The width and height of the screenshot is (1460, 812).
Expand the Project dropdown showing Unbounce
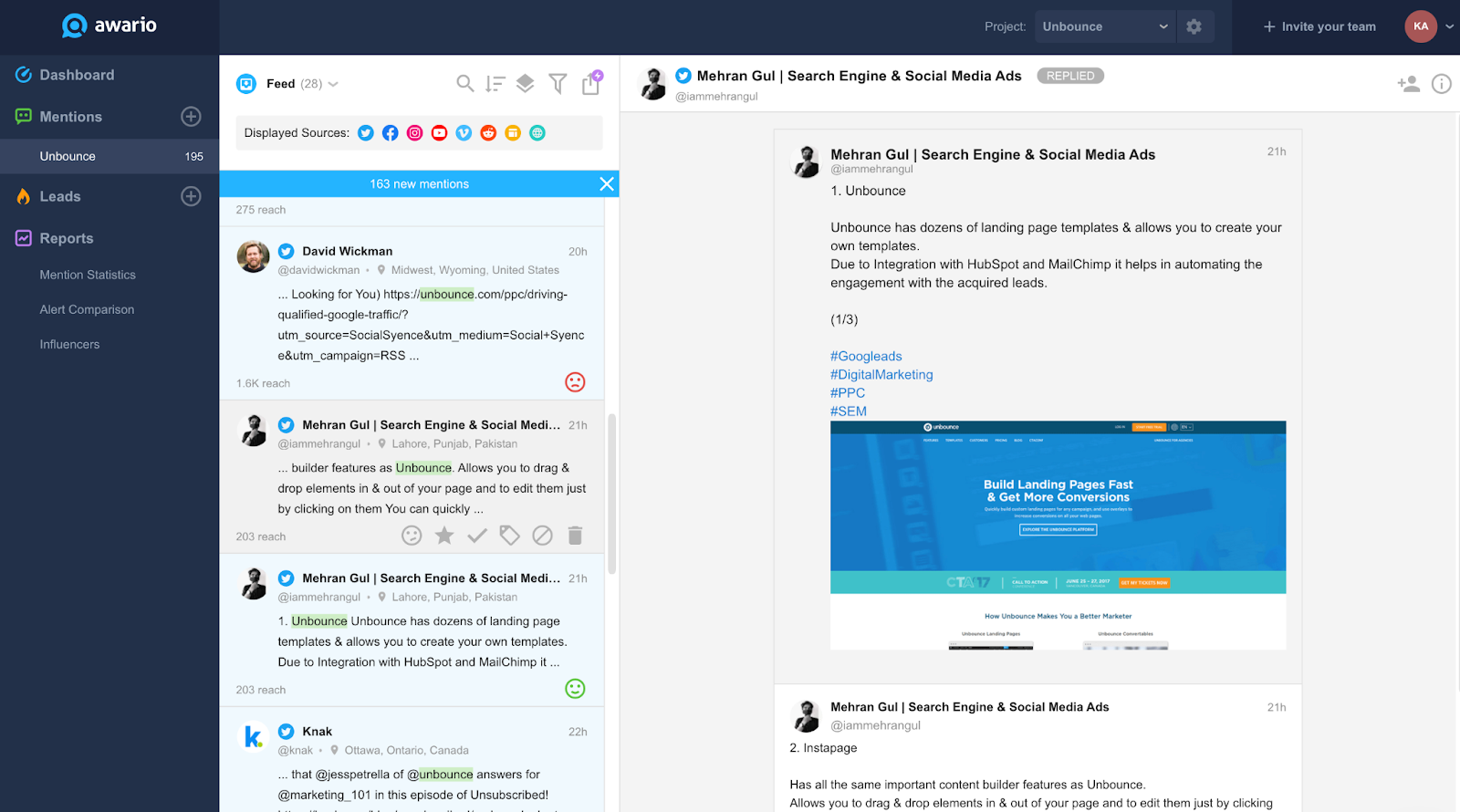pos(1106,26)
